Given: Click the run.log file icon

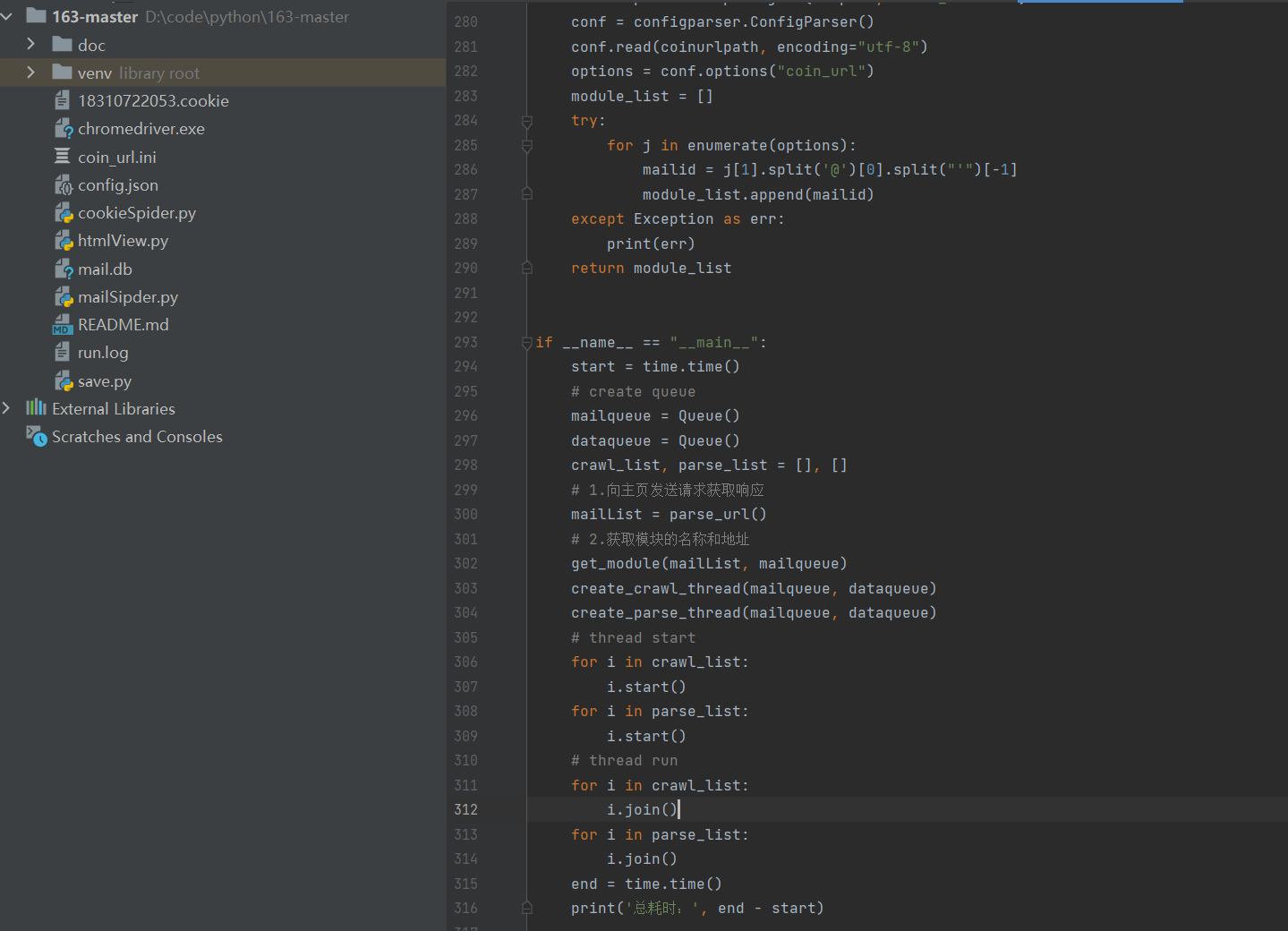Looking at the screenshot, I should pos(62,353).
